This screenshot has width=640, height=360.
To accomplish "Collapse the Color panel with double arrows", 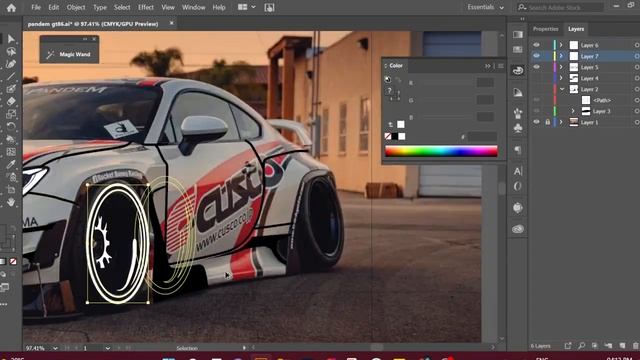I will click(x=488, y=66).
